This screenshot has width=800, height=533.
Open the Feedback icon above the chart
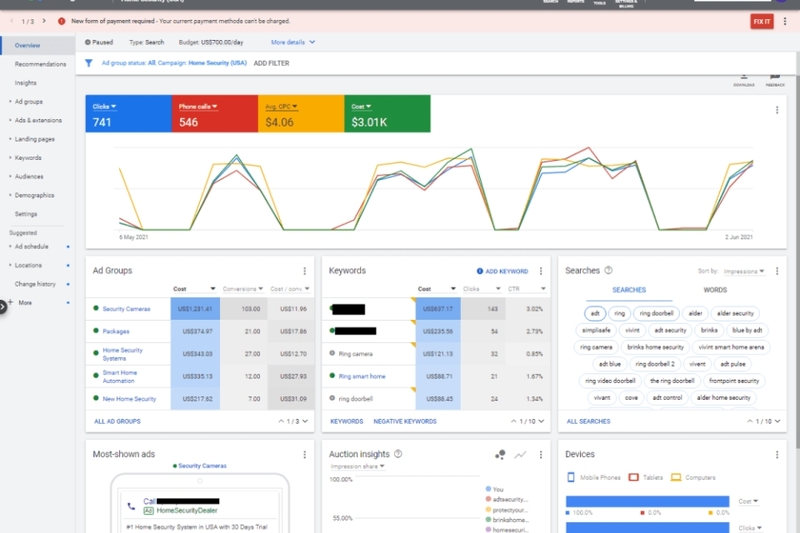(775, 78)
